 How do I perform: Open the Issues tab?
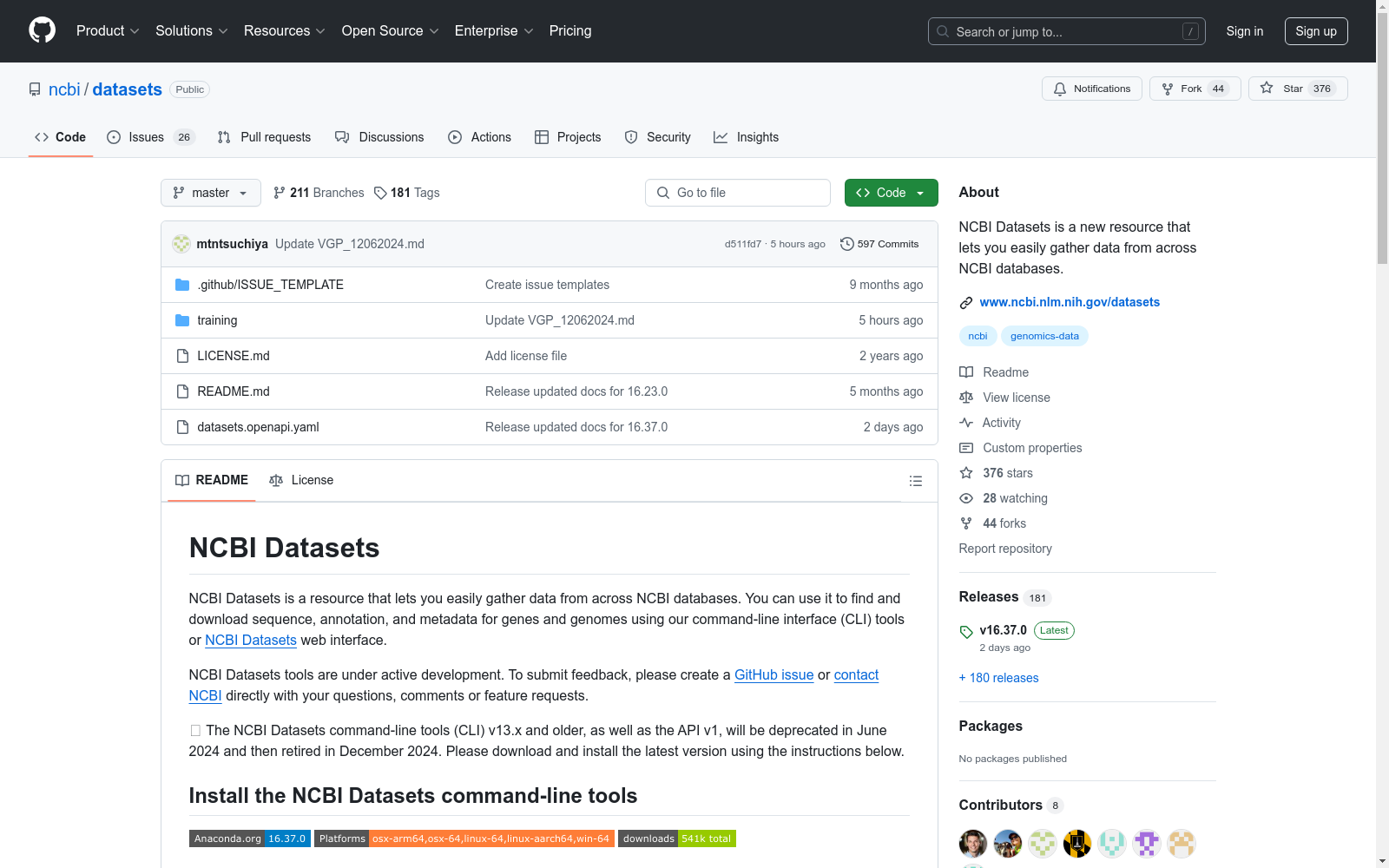151,137
